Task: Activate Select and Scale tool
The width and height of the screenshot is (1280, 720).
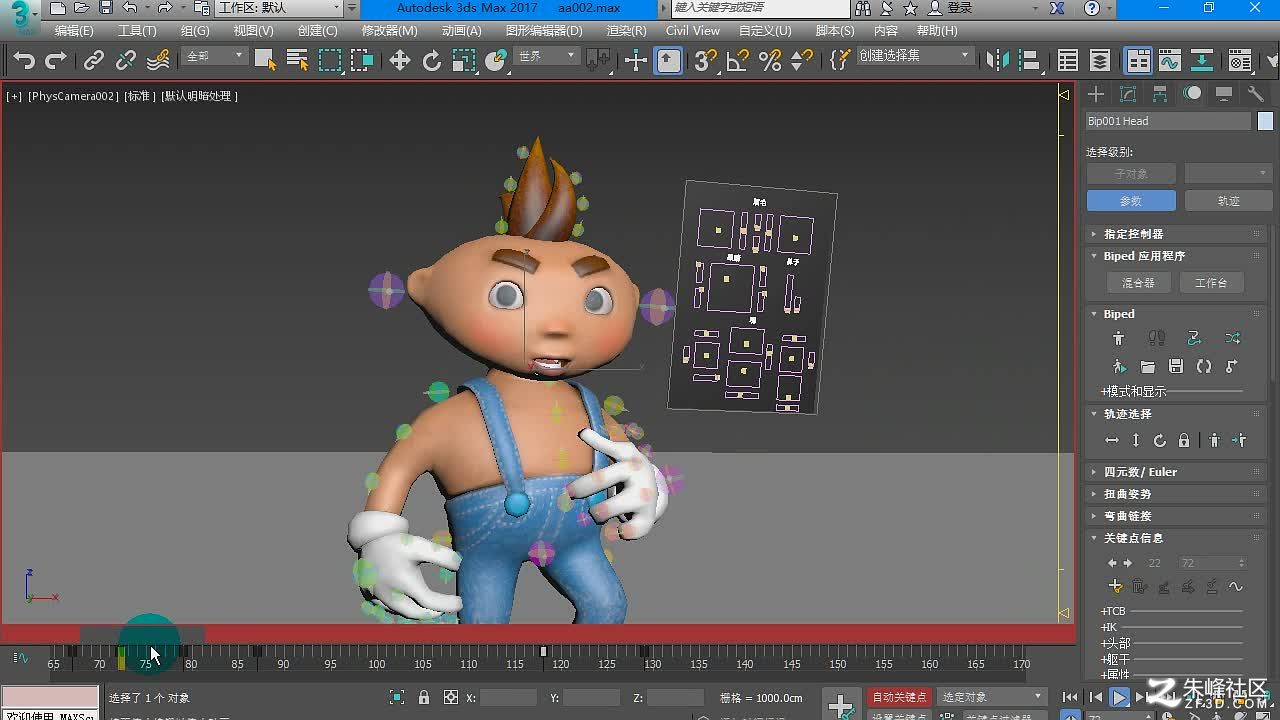Action: (x=464, y=61)
